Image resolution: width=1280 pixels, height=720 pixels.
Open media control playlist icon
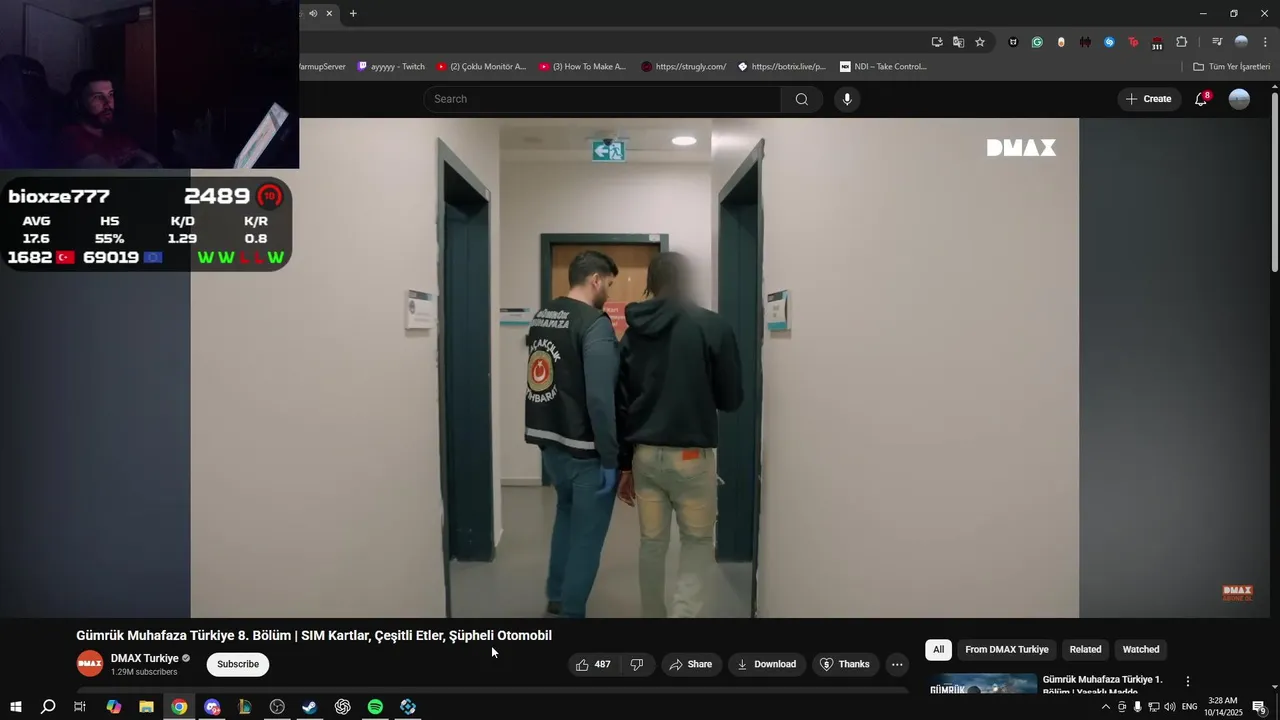click(x=1217, y=42)
